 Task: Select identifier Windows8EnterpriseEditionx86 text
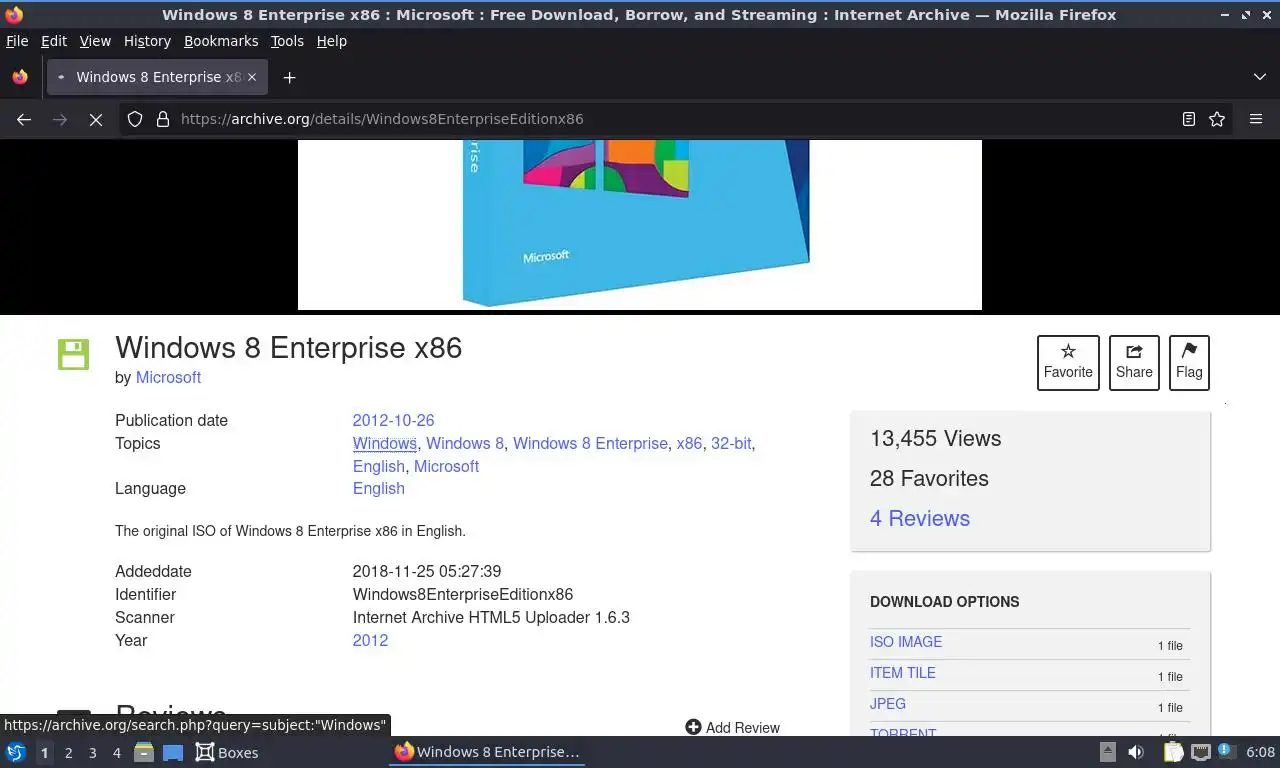pos(463,594)
